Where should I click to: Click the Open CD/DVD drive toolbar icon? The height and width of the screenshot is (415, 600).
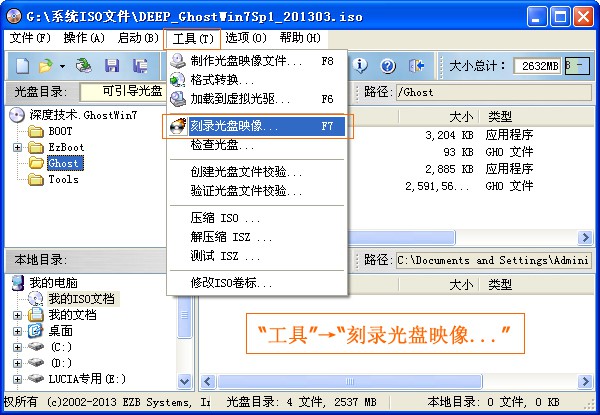tap(84, 66)
